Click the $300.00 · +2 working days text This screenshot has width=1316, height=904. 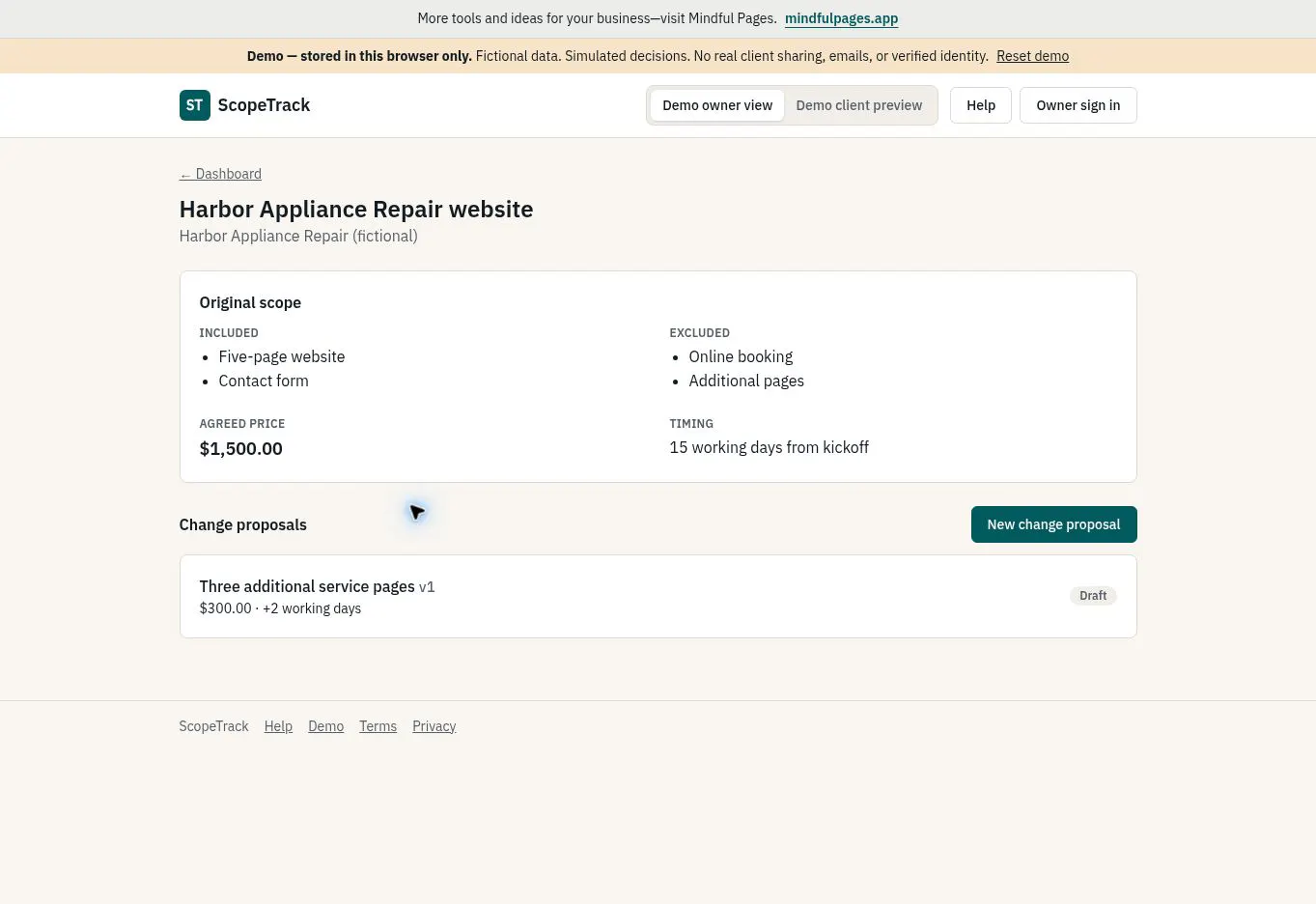[280, 608]
